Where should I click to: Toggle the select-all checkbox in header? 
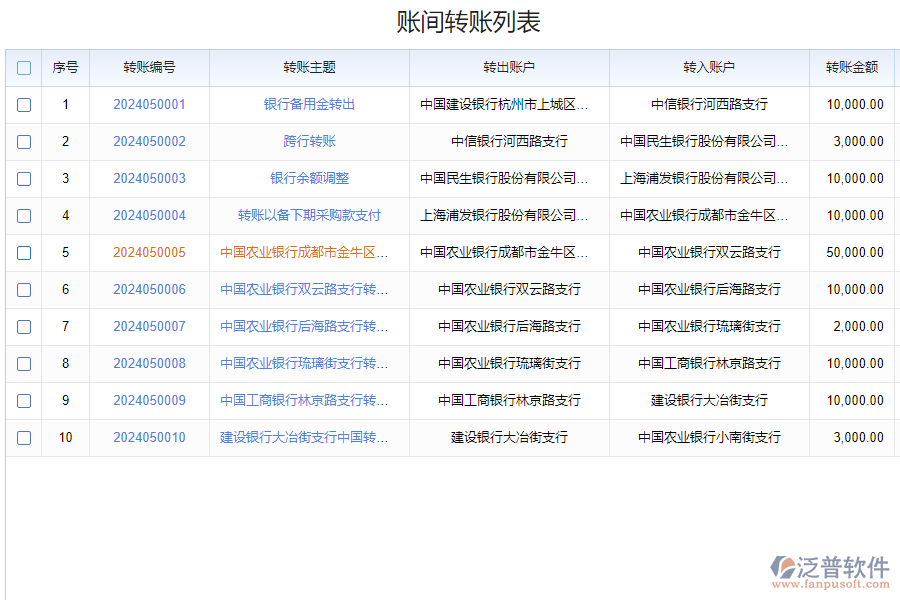(24, 68)
